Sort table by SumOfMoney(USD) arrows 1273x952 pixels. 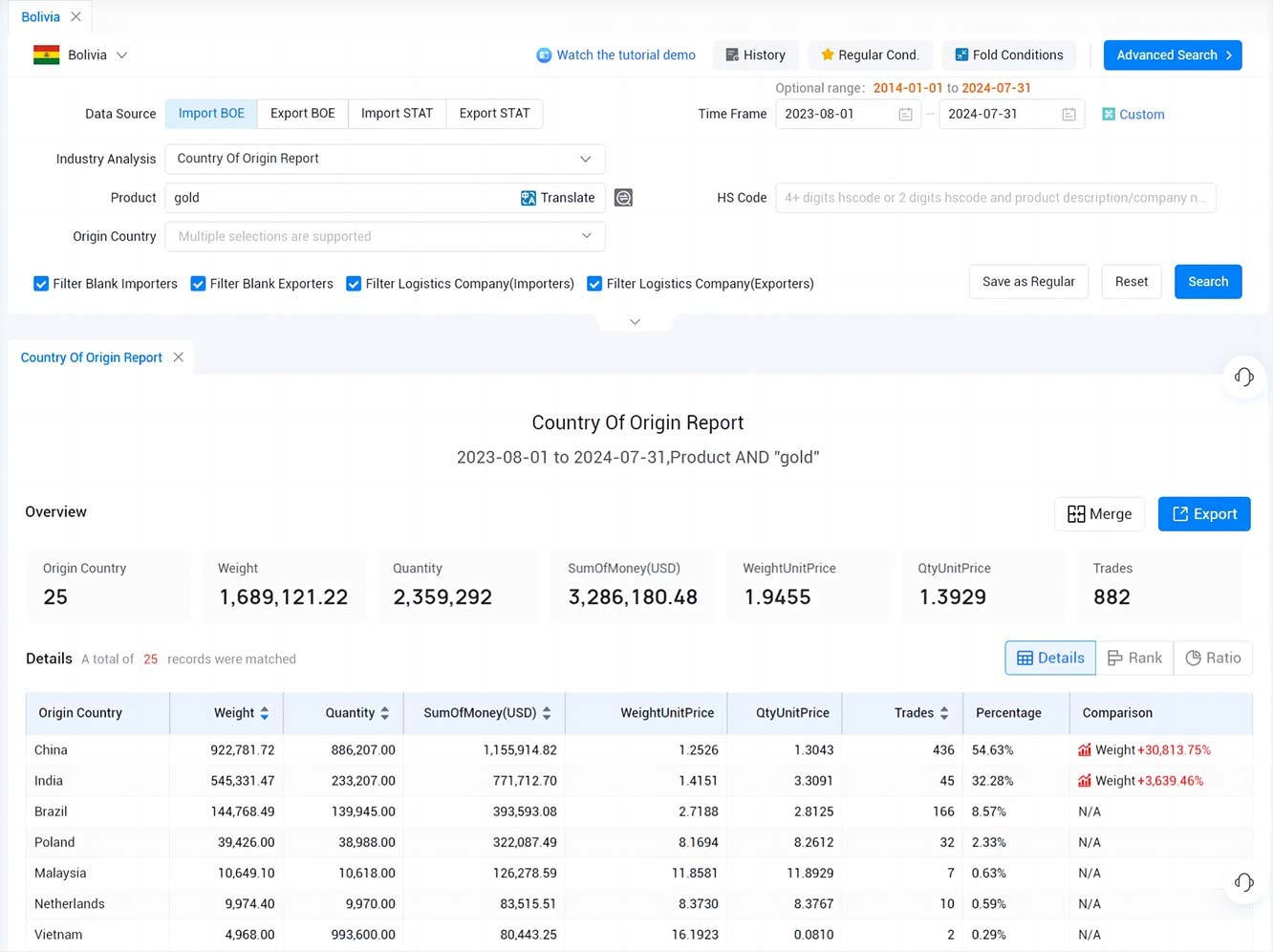click(x=547, y=713)
